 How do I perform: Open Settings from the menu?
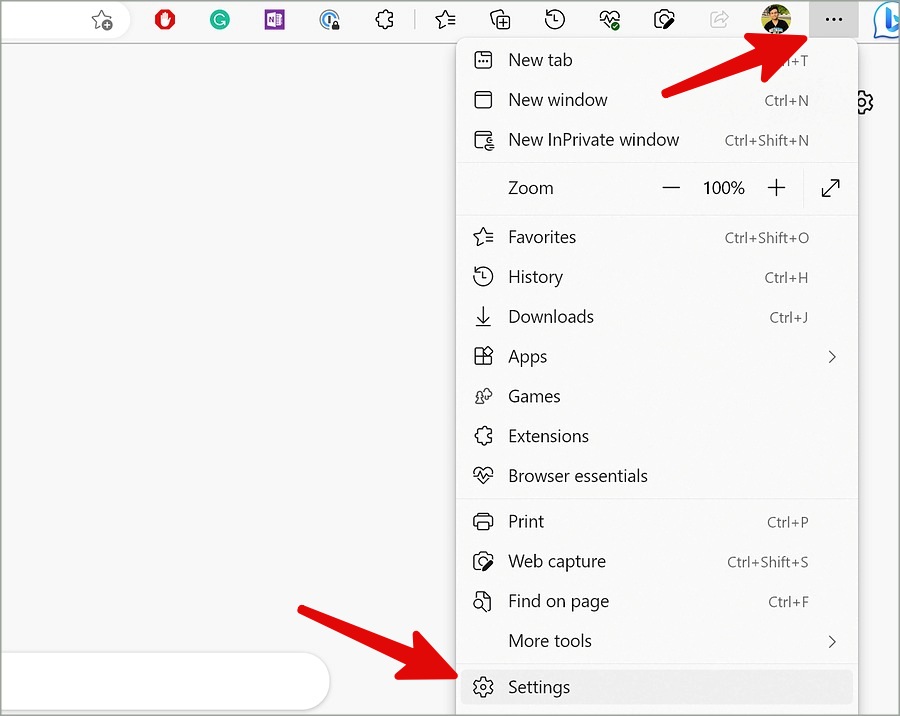coord(657,687)
